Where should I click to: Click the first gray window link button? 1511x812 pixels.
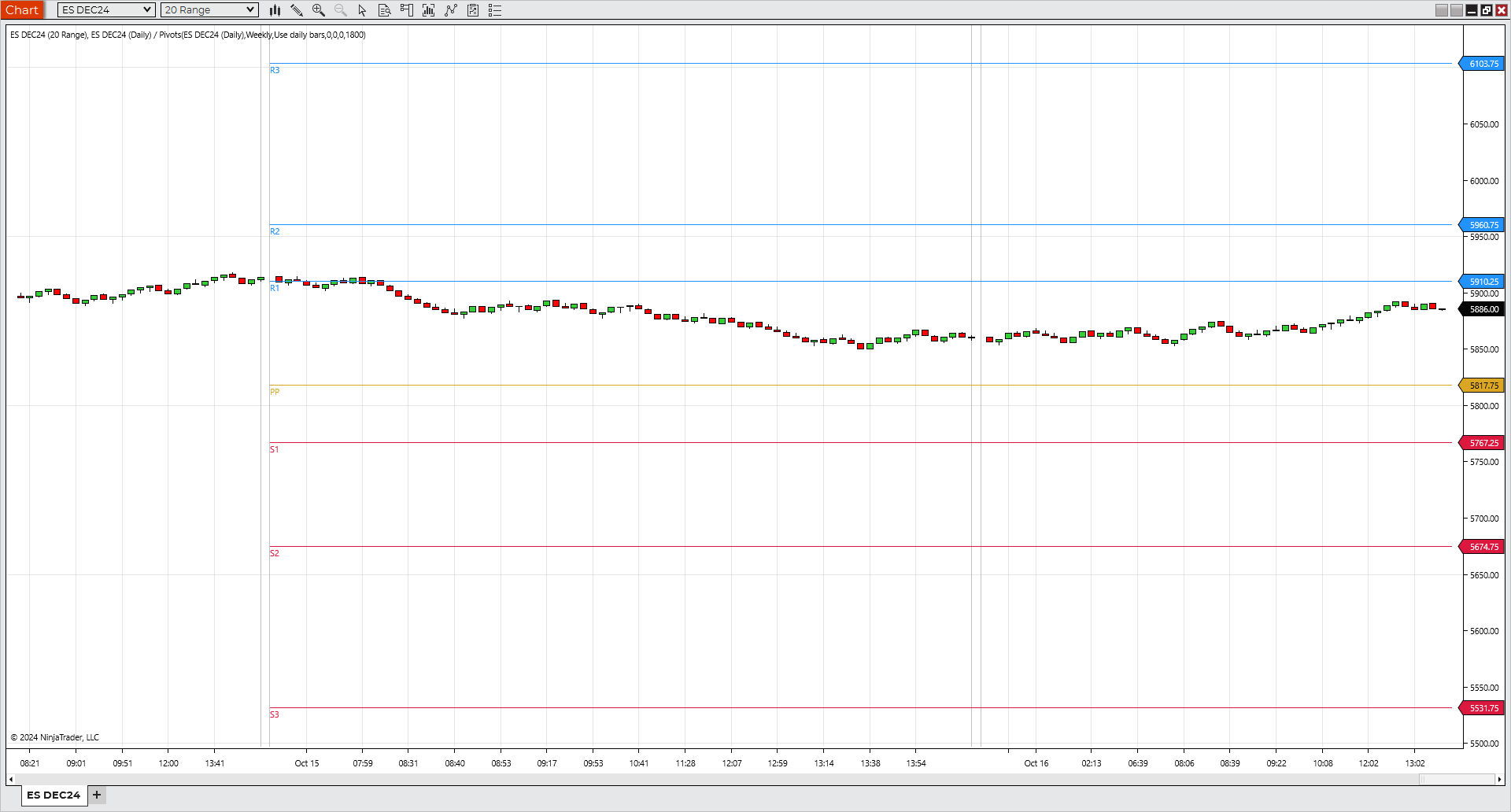(1442, 10)
